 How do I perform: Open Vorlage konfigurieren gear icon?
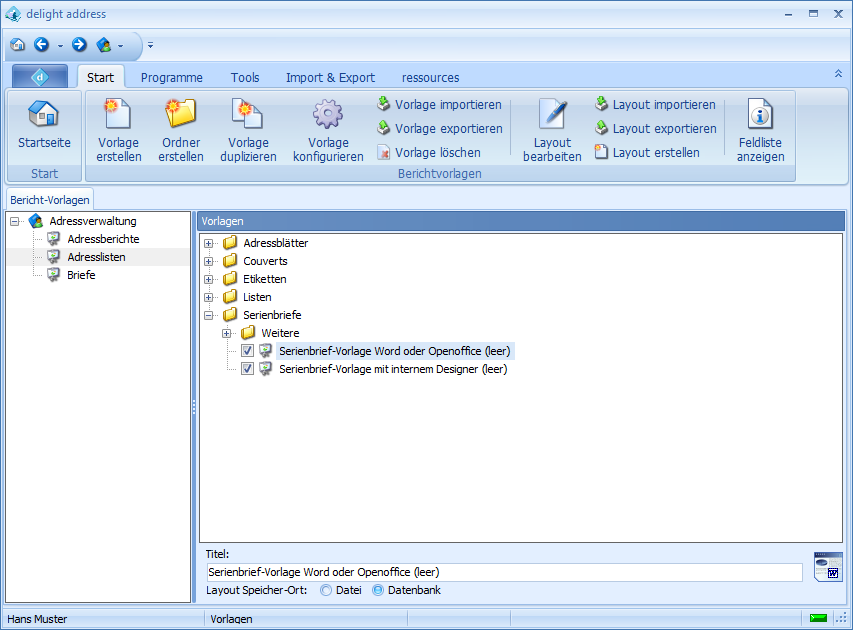coord(328,114)
